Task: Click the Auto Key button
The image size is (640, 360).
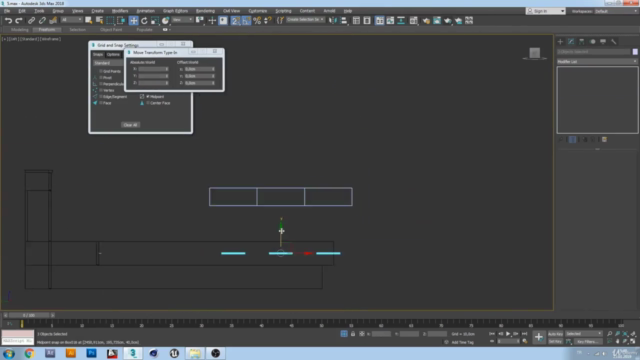Action: coord(555,334)
